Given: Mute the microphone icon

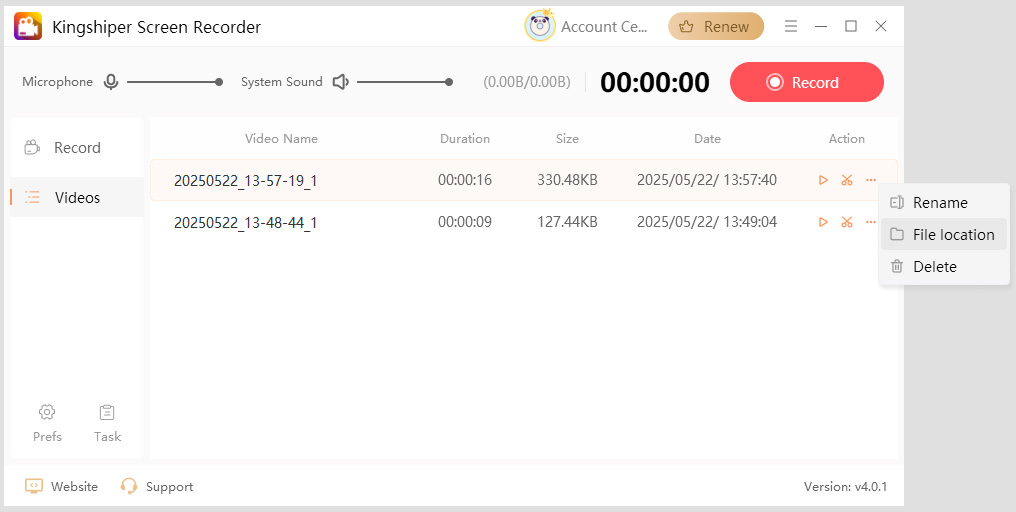Looking at the screenshot, I should [x=111, y=82].
